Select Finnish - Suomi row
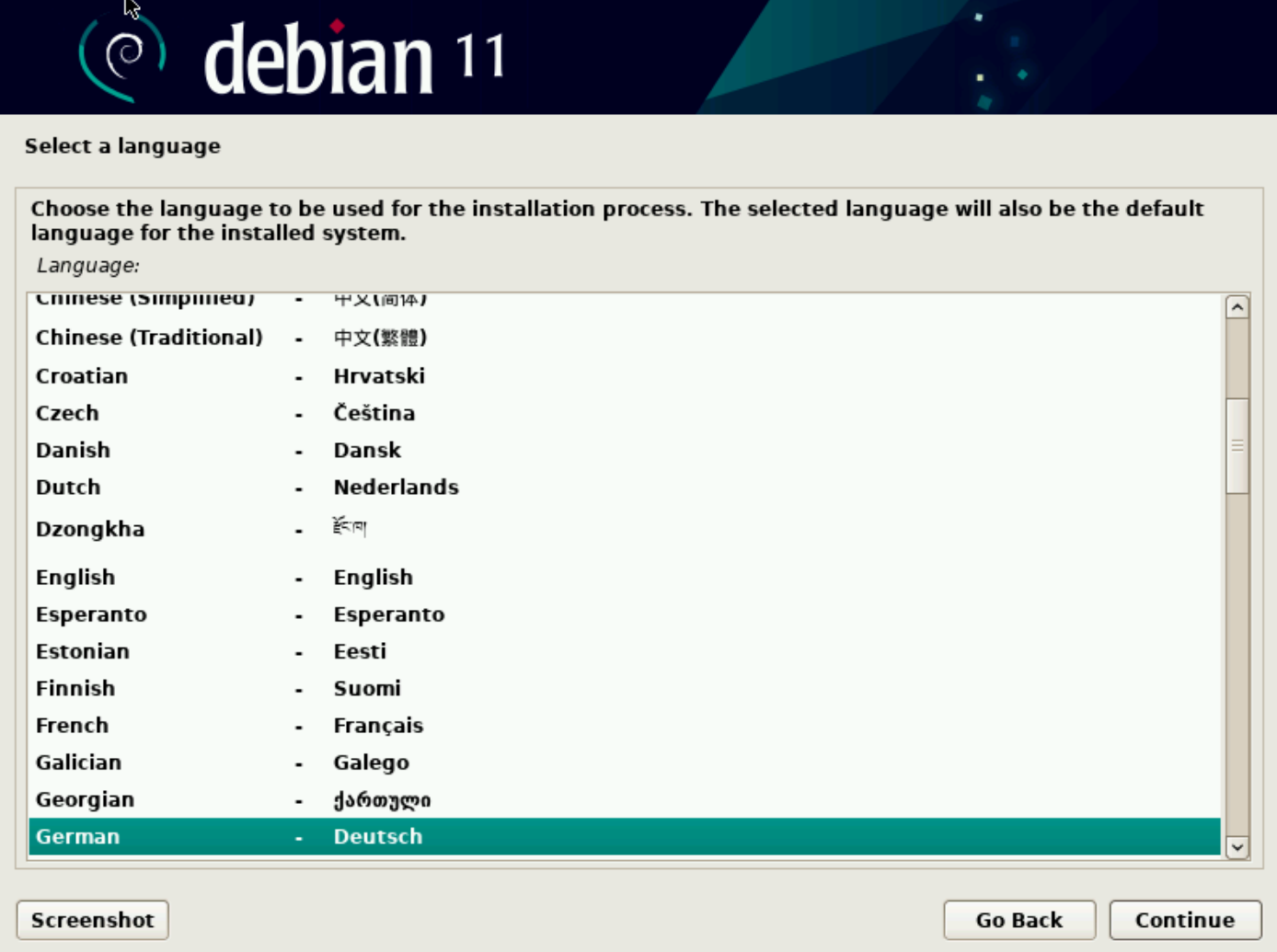Screen dimensions: 1277x952 coord(625,688)
